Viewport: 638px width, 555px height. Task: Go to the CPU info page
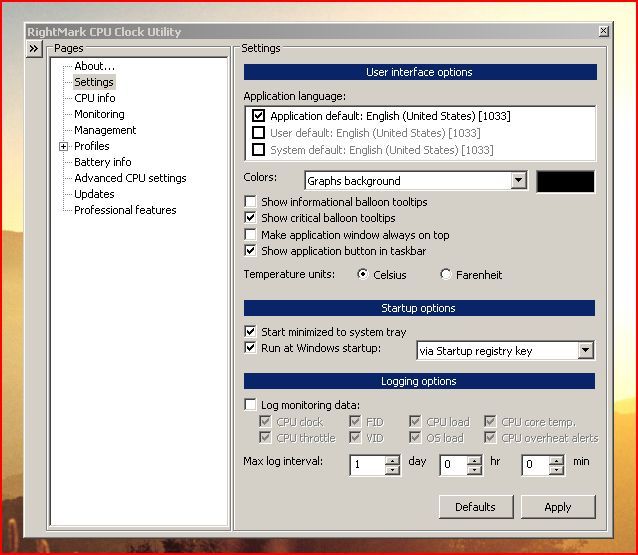(95, 98)
